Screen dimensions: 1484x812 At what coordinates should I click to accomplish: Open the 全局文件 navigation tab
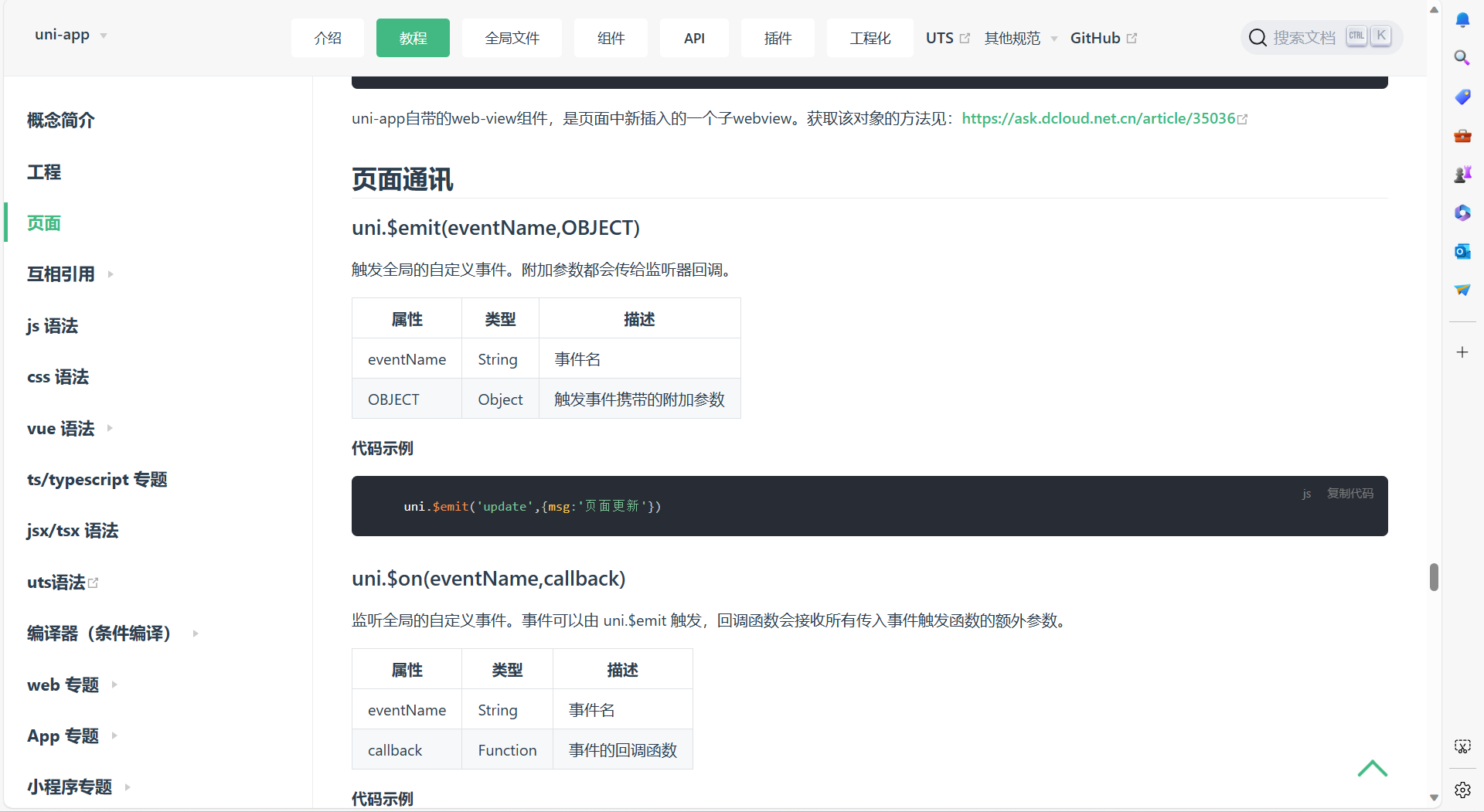[x=512, y=38]
